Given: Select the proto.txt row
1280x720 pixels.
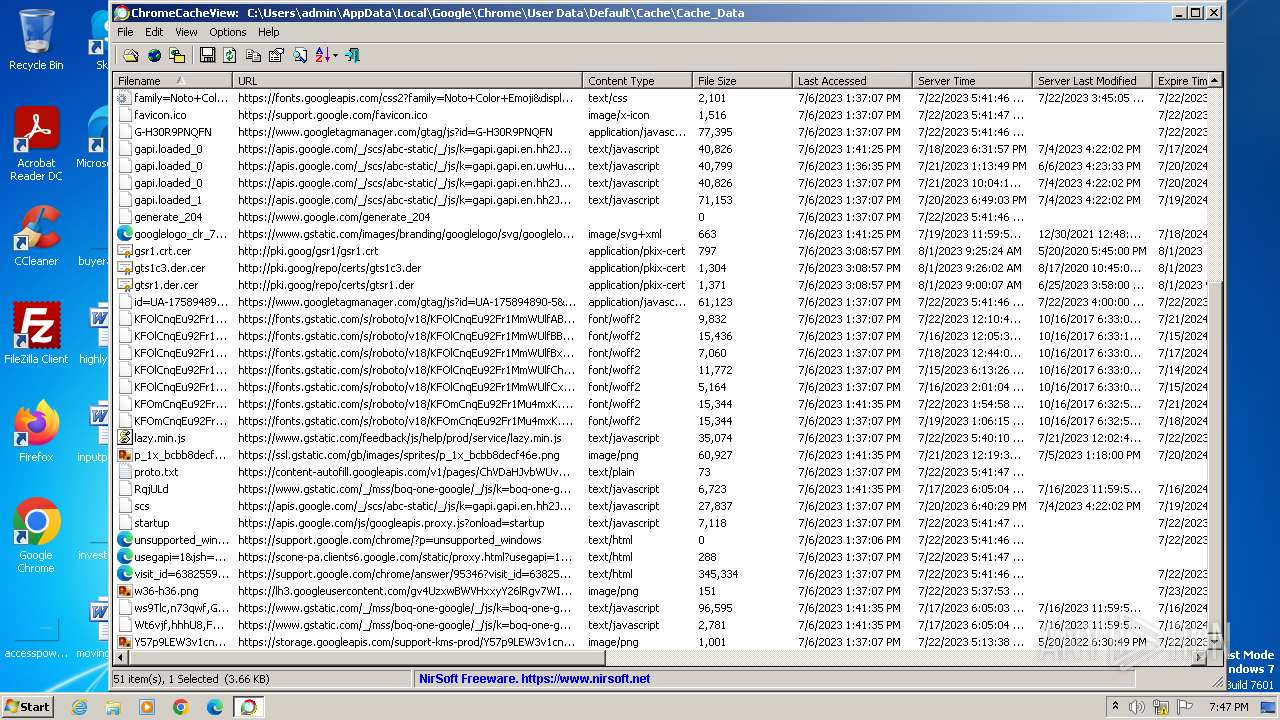Looking at the screenshot, I should [x=660, y=472].
